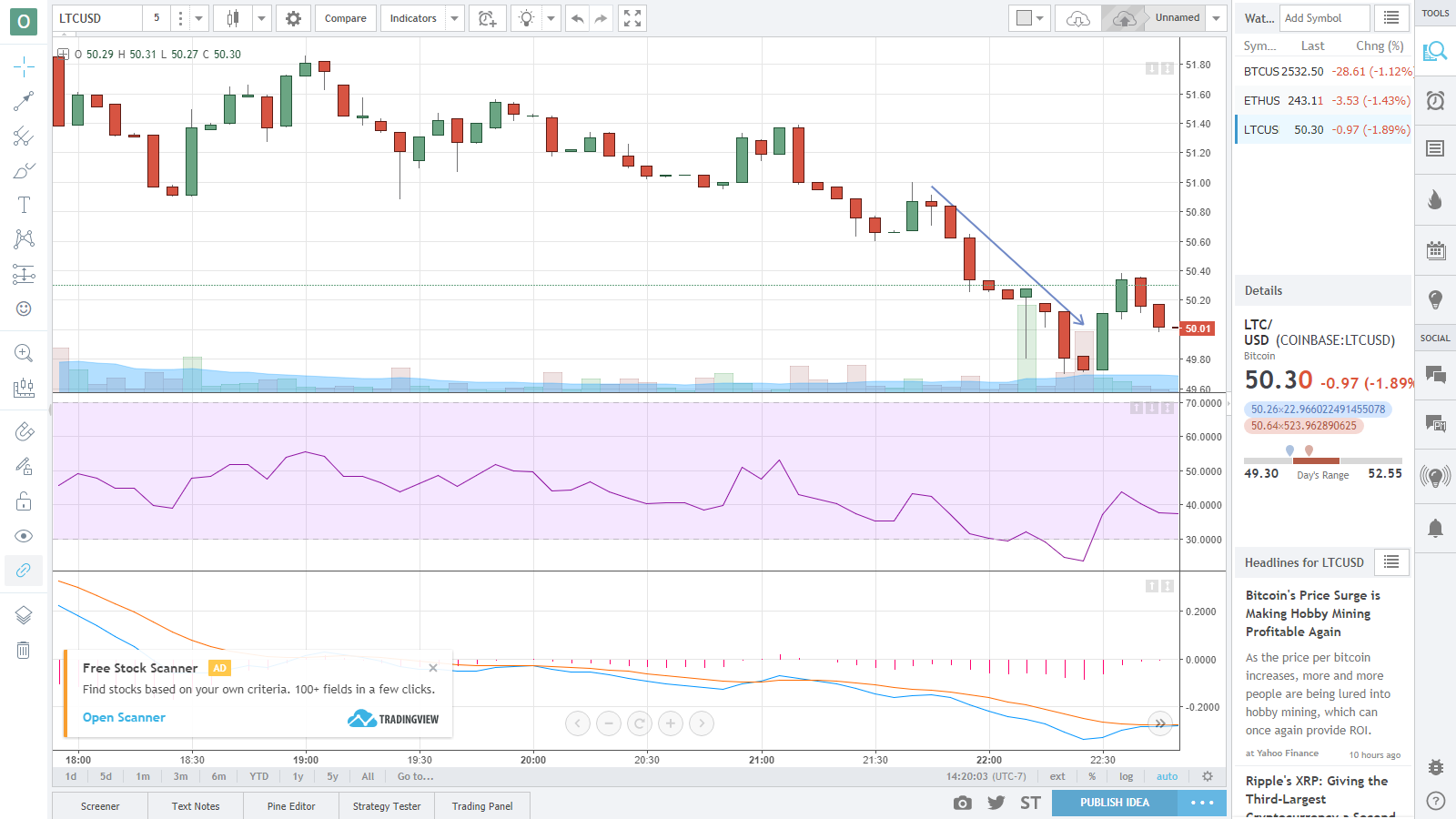Open the hotlists flame panel
This screenshot has width=1456, height=819.
tap(1436, 199)
